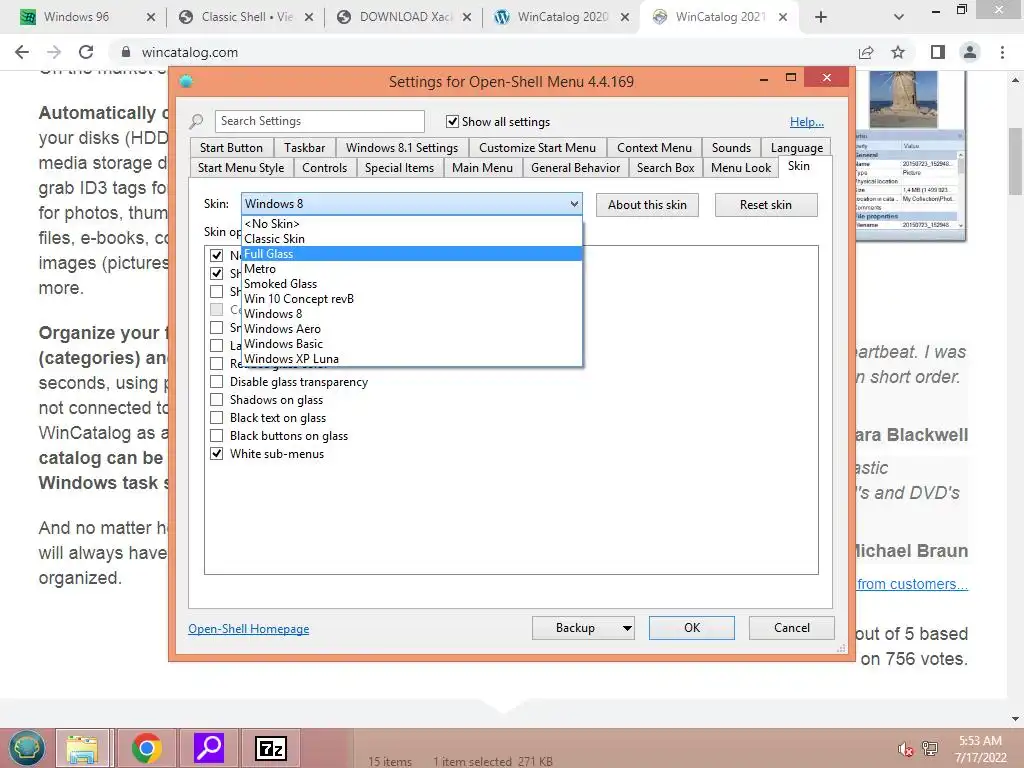Click the wincatalog.com address bar
1024x768 pixels.
point(483,52)
